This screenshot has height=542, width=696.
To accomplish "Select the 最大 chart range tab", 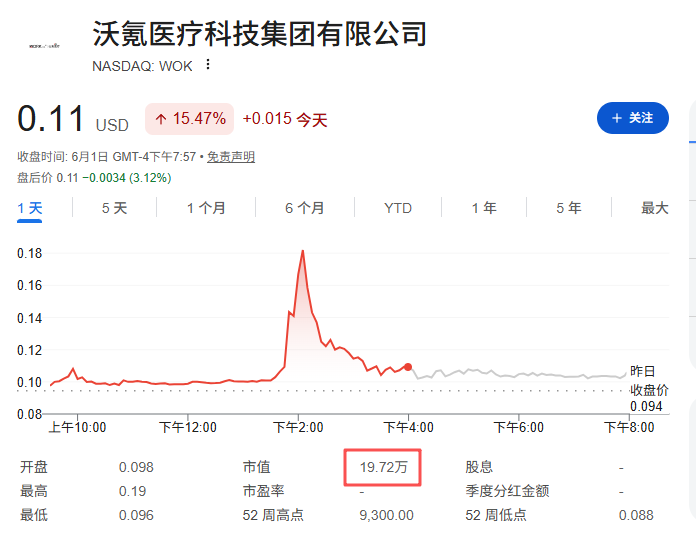I will [655, 208].
